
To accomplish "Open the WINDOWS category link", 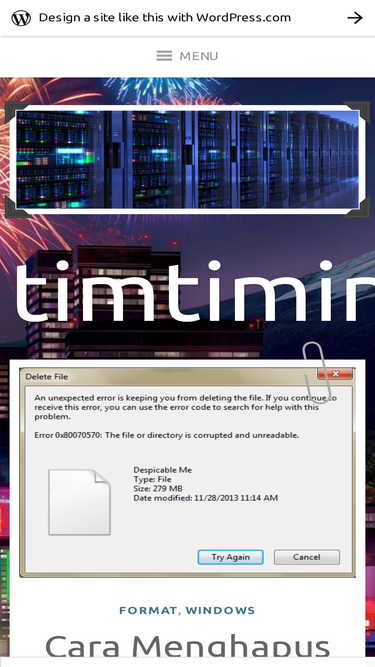I will 220,610.
